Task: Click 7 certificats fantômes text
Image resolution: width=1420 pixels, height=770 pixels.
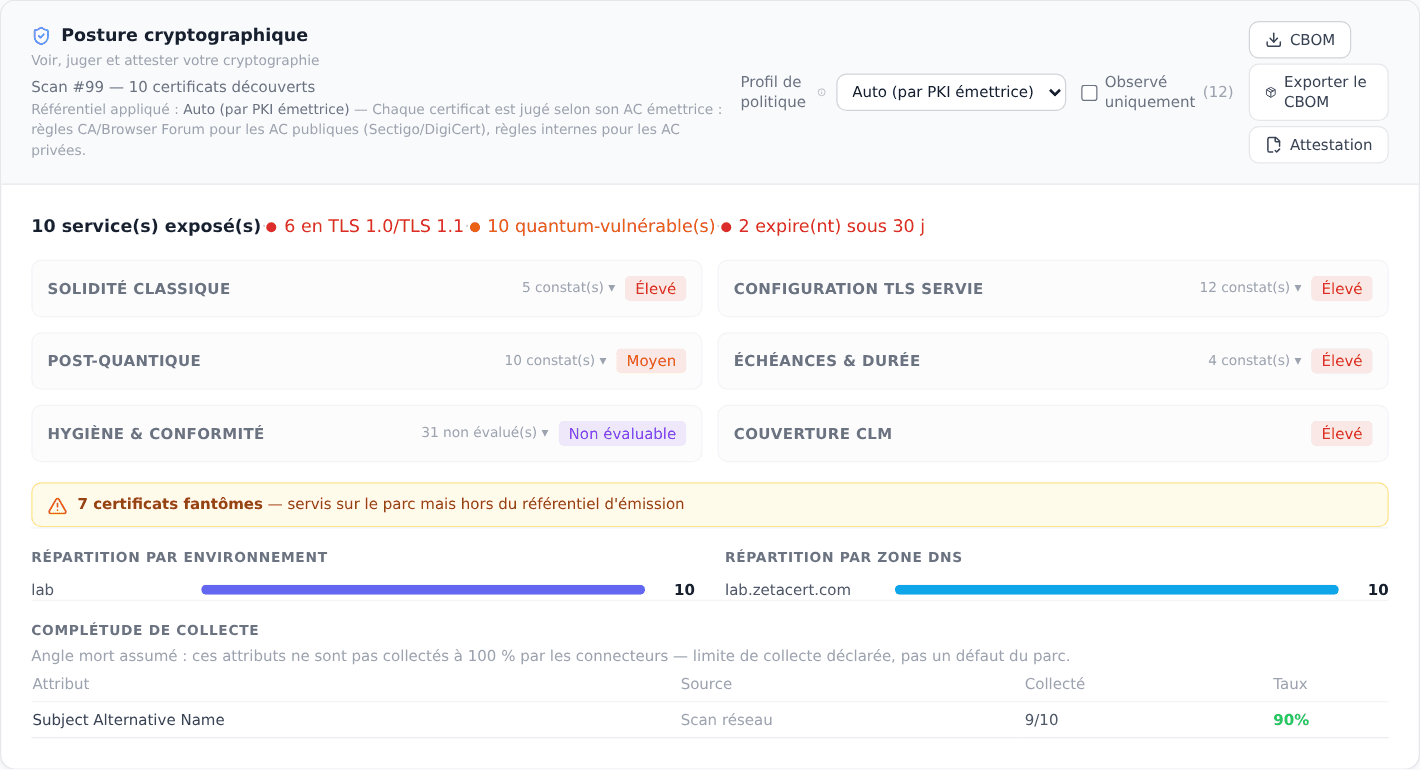Action: [x=170, y=504]
